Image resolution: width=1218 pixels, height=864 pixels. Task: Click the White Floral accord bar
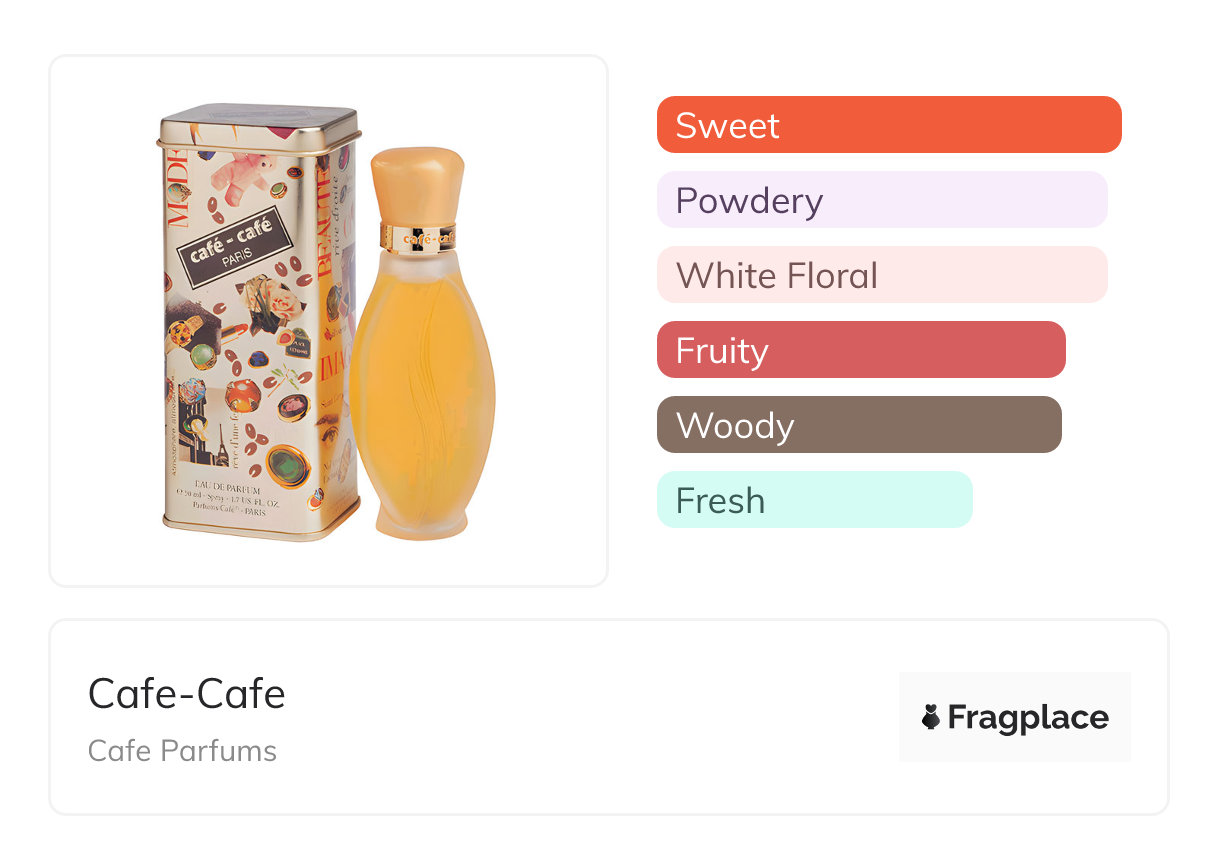[881, 275]
